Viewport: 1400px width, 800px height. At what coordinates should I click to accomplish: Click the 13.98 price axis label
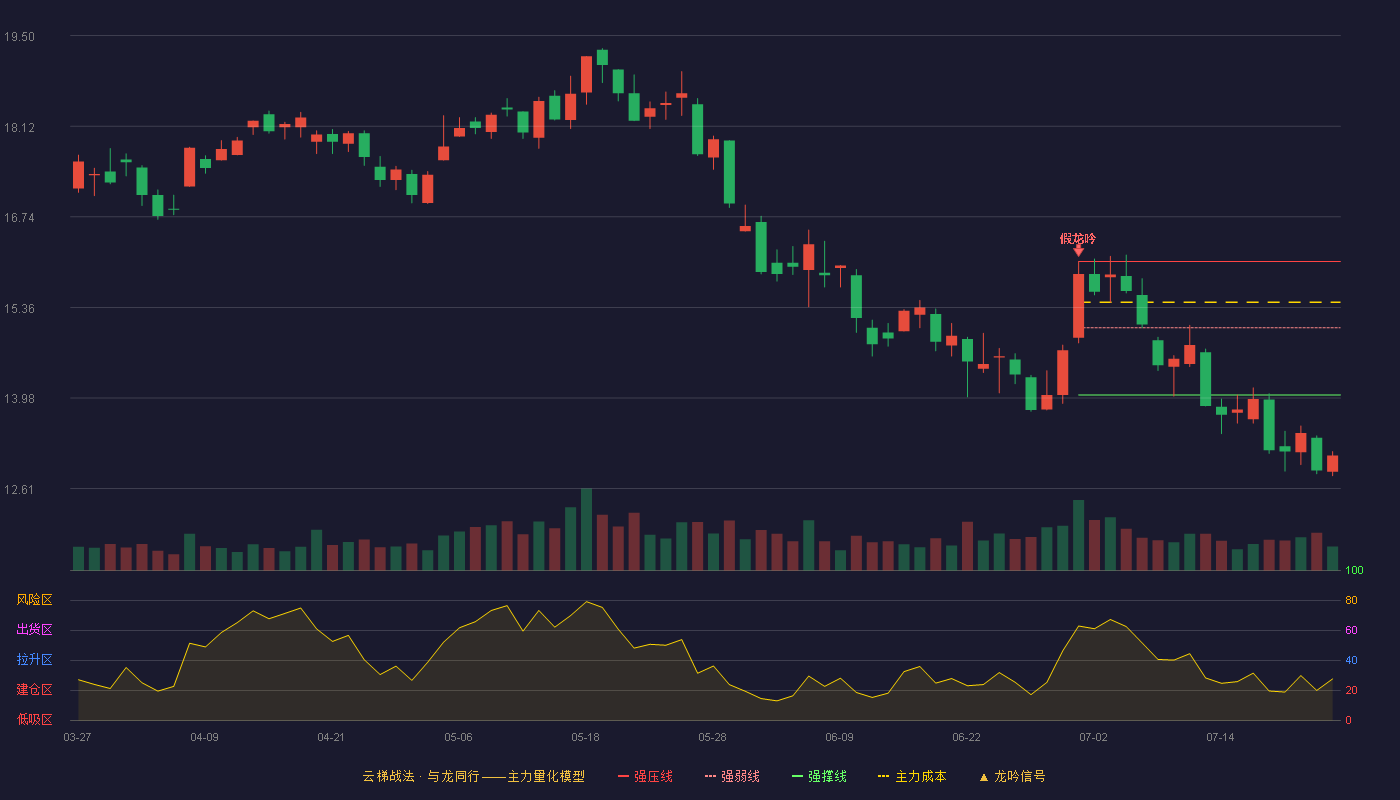[19, 398]
